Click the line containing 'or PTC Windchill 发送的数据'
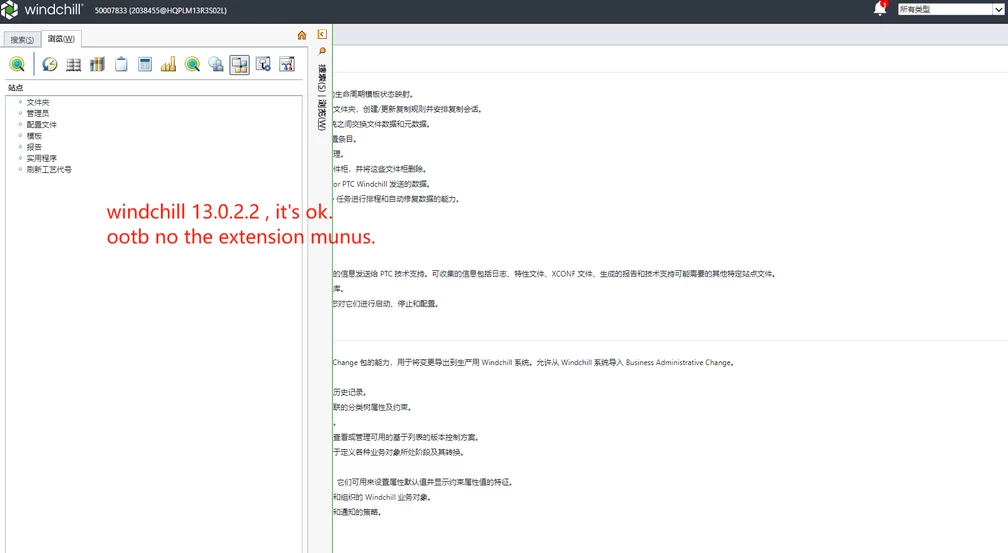1008x553 pixels. (381, 184)
